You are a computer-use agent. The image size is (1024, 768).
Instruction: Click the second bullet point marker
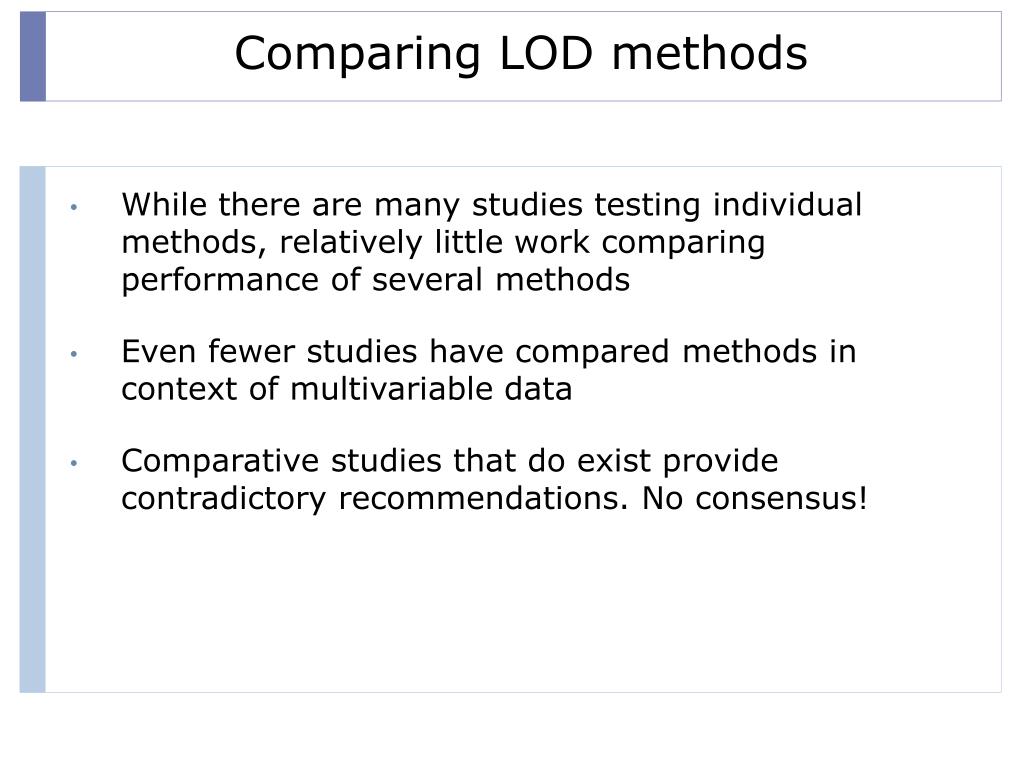click(74, 354)
